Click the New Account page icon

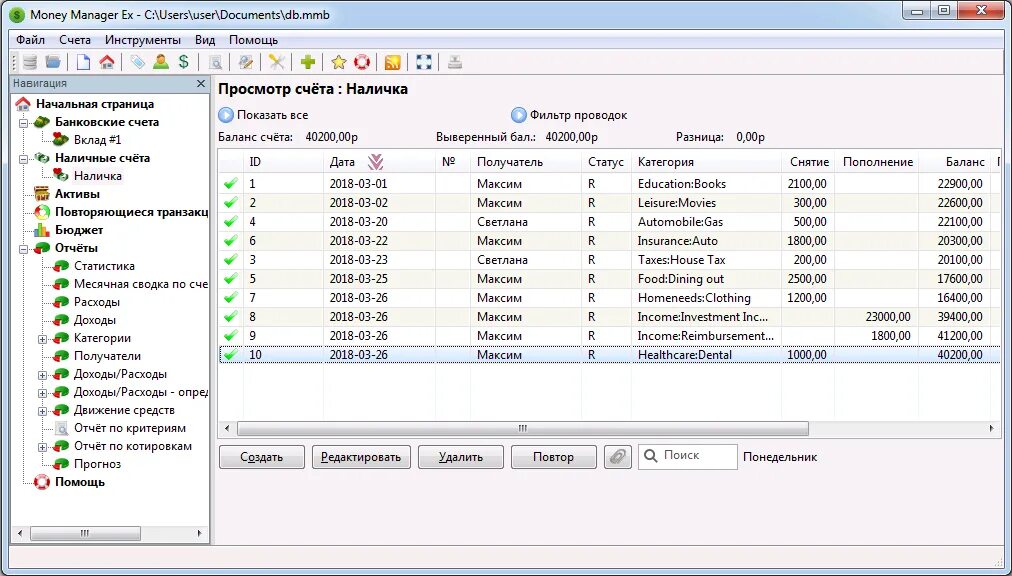[83, 62]
